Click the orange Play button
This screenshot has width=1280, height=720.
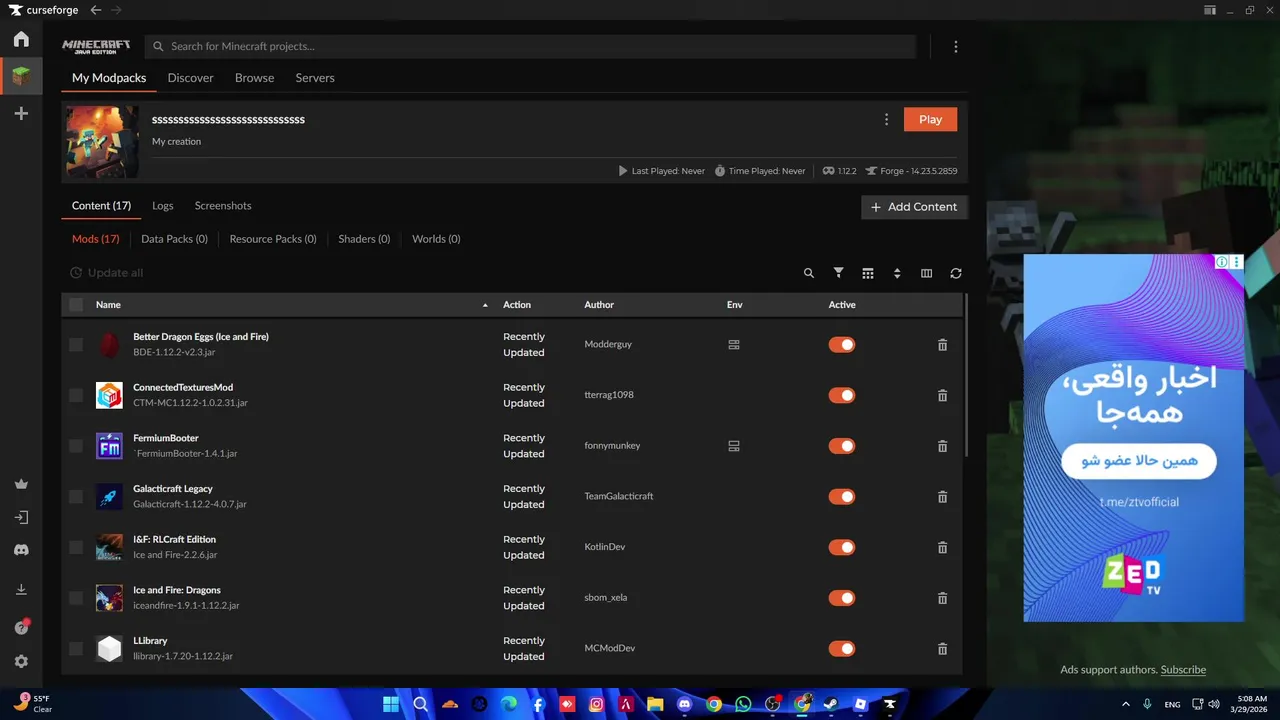[930, 120]
